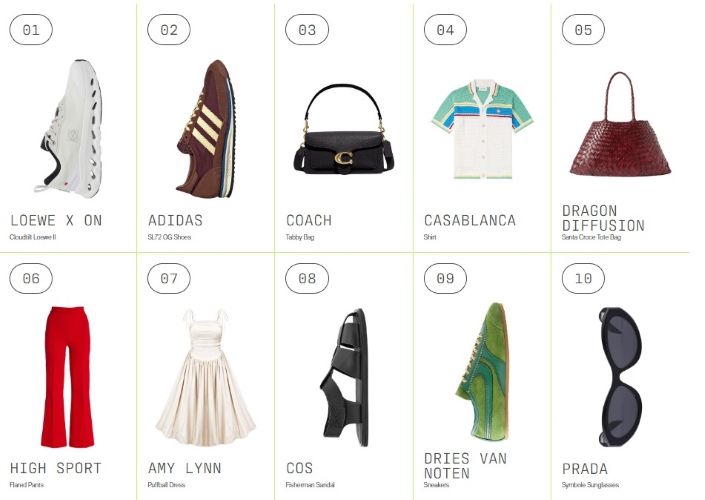Viewport: 705px width, 500px height.
Task: Select the black COS fisherman sandal image
Action: click(x=344, y=377)
